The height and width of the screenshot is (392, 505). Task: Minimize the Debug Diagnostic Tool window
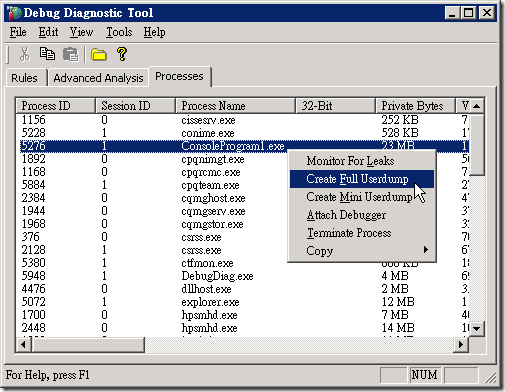click(452, 13)
